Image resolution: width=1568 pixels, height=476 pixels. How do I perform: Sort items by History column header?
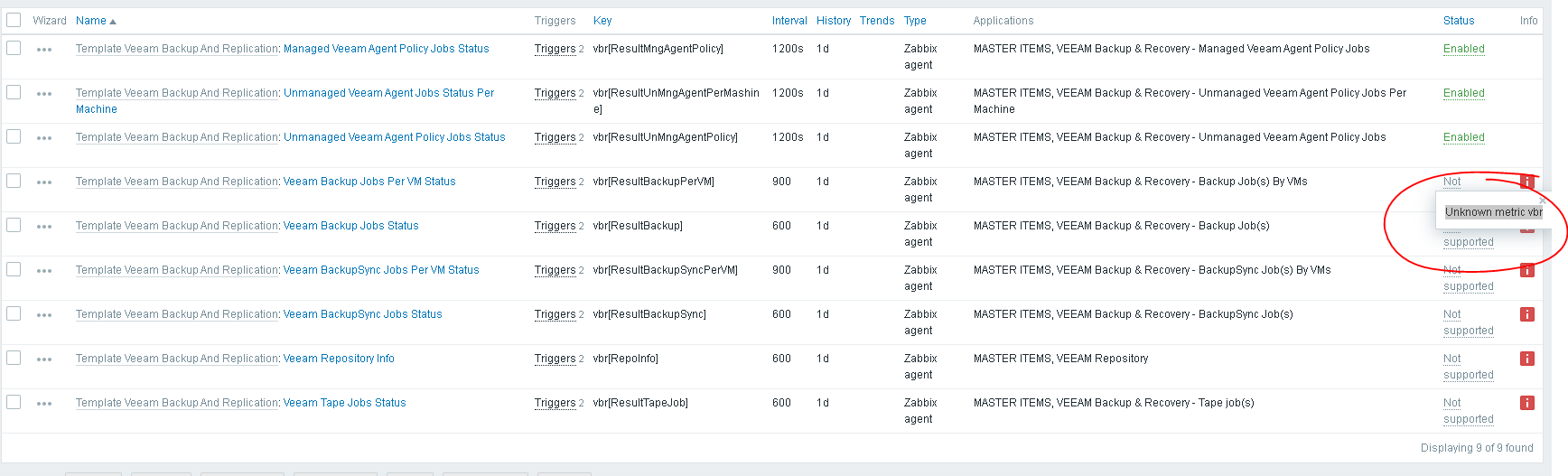pos(834,21)
